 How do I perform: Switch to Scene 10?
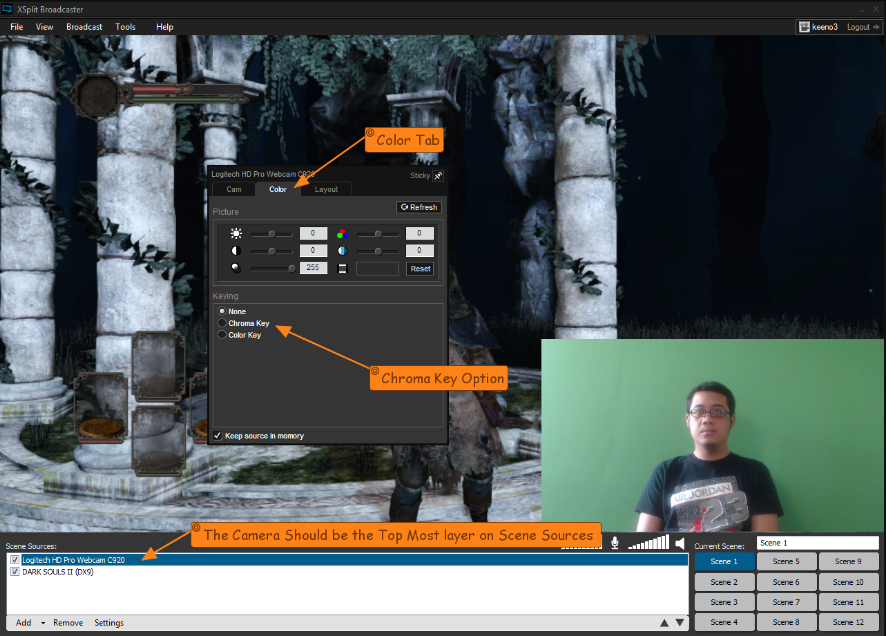[x=848, y=582]
